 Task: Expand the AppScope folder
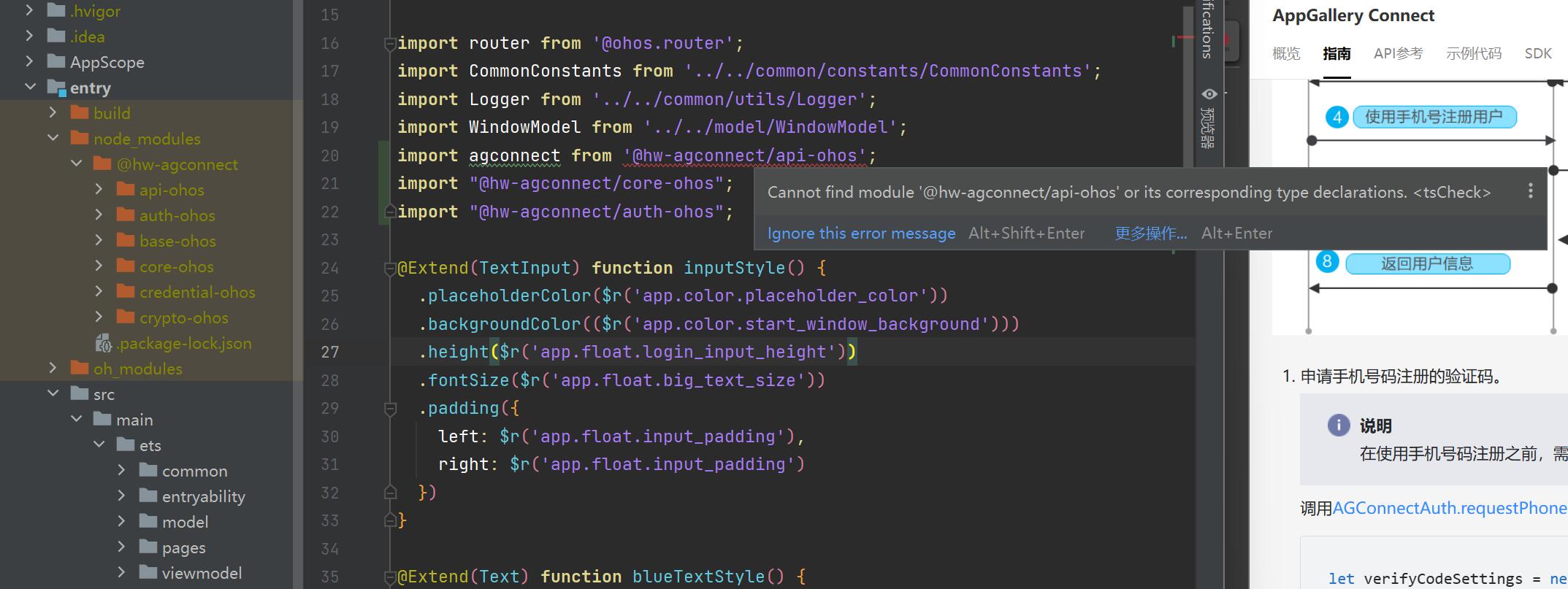coord(29,61)
